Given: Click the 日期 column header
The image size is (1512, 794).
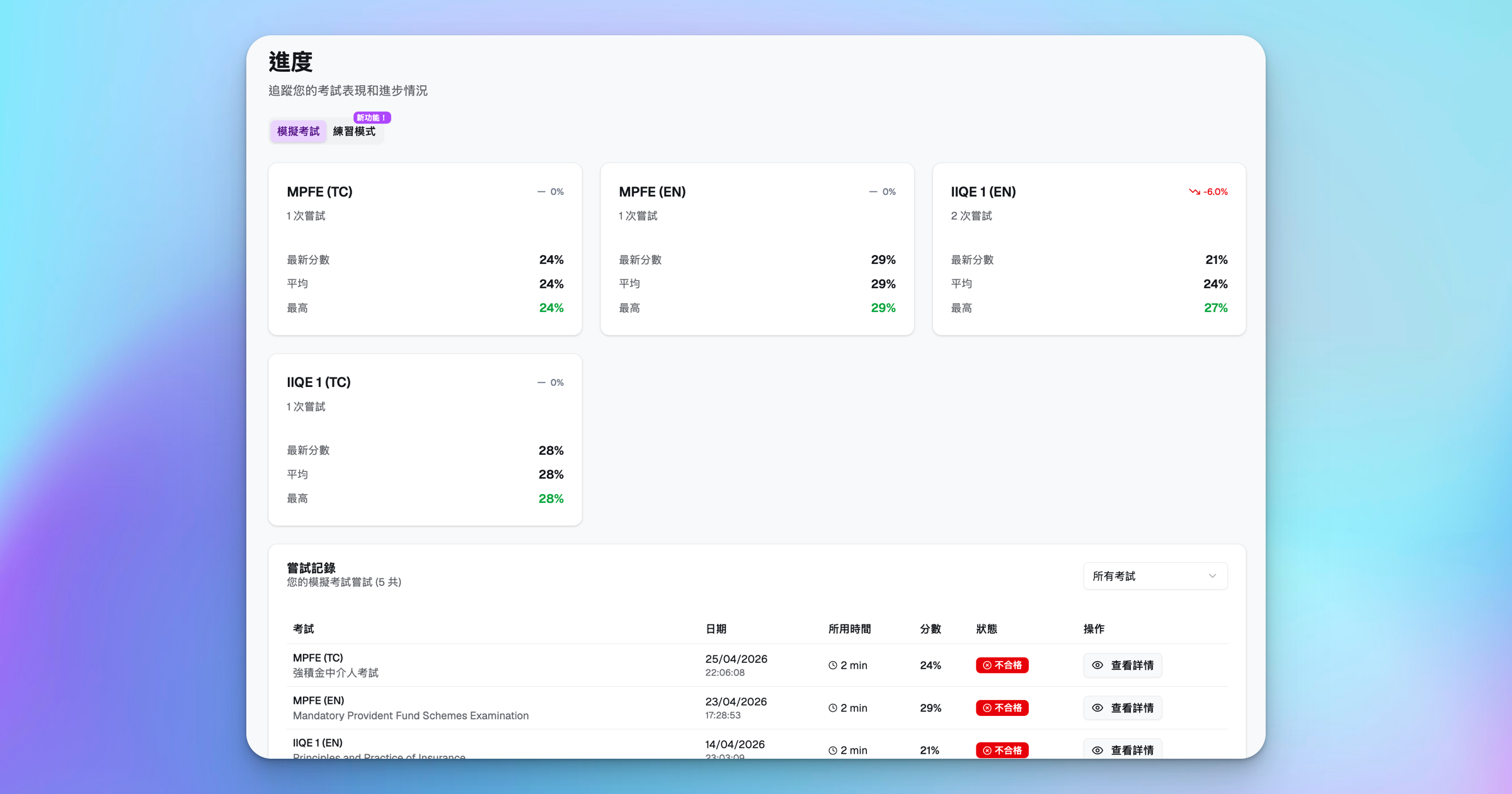Looking at the screenshot, I should coord(716,629).
